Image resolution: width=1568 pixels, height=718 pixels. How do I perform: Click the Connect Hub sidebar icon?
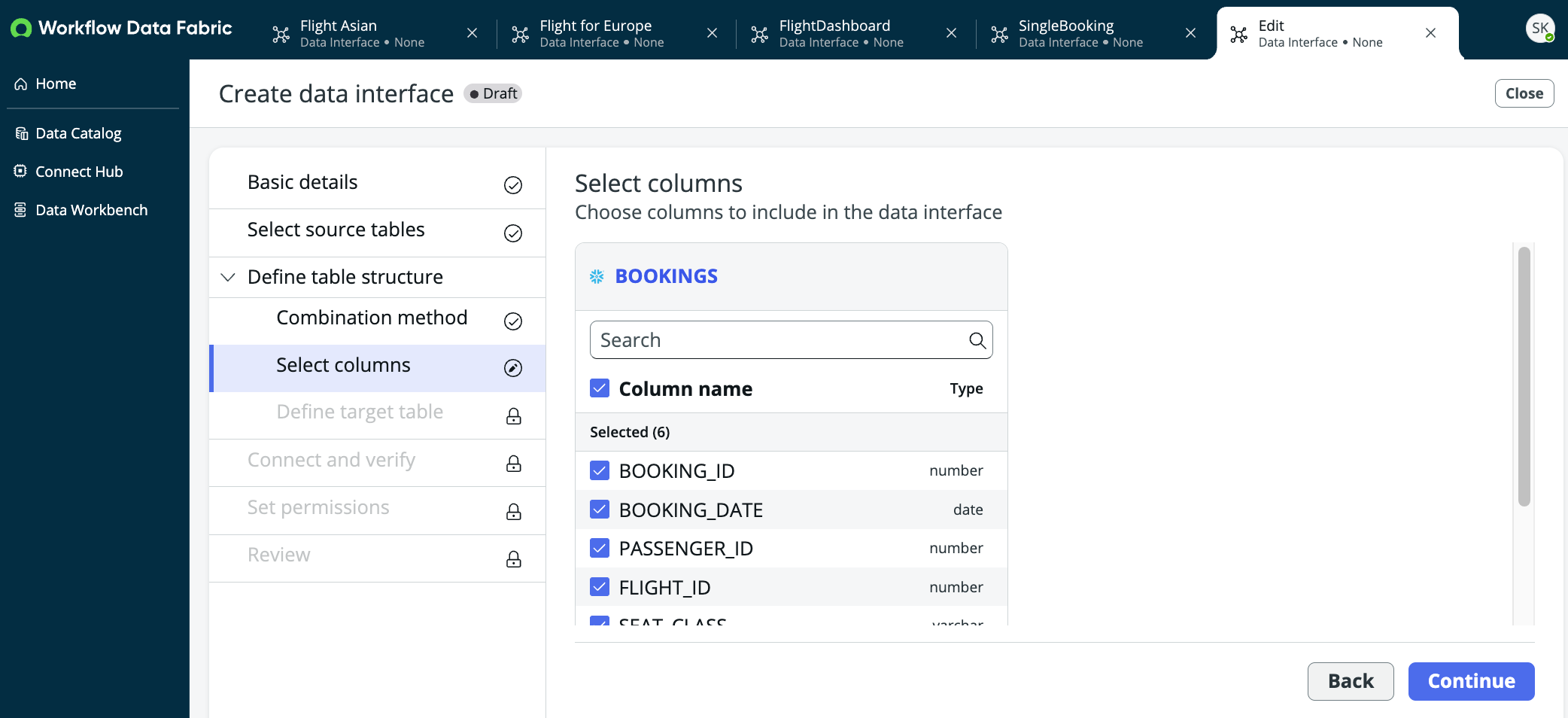pos(21,172)
